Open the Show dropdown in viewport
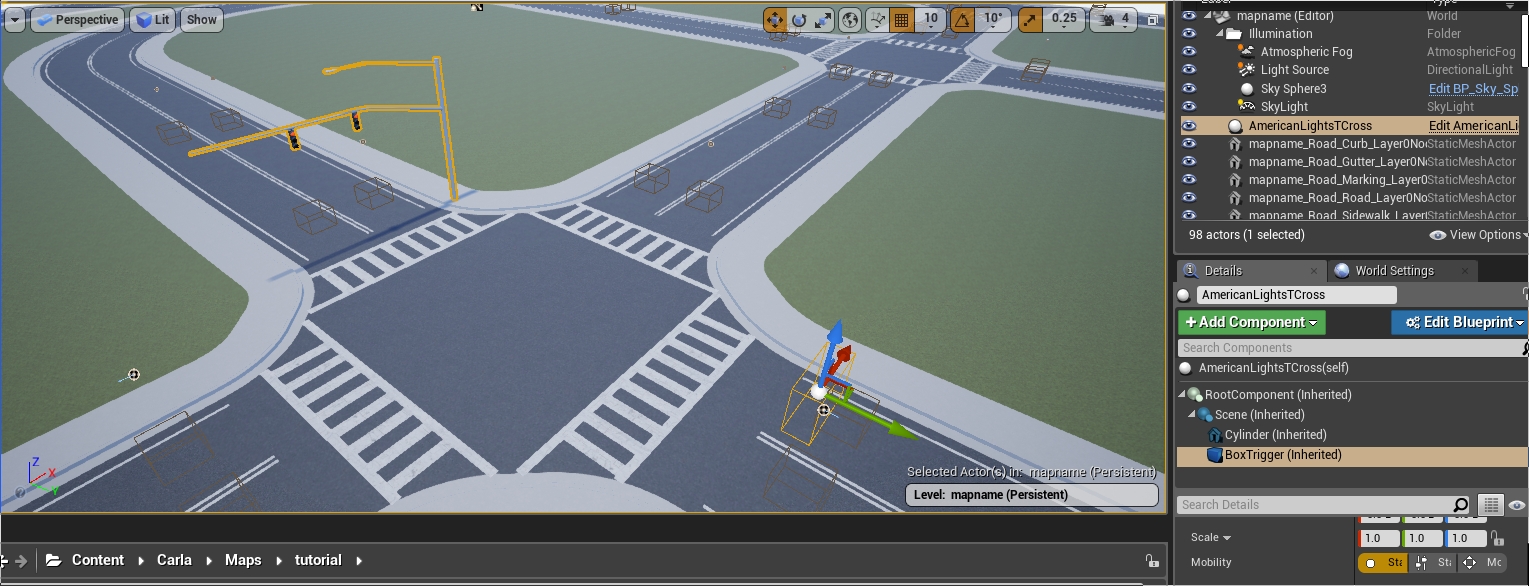The image size is (1529, 586). 201,19
